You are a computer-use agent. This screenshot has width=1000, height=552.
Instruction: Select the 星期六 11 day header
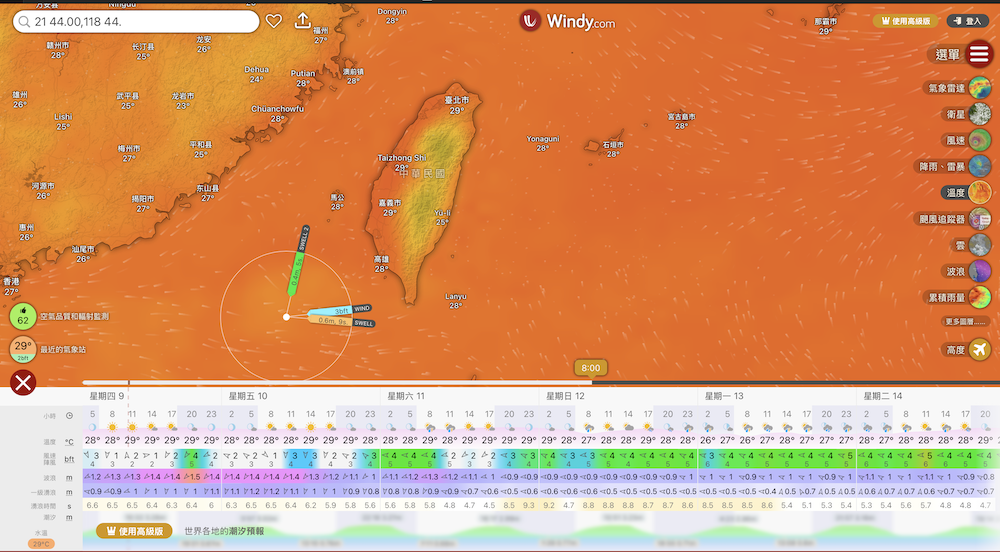point(406,396)
